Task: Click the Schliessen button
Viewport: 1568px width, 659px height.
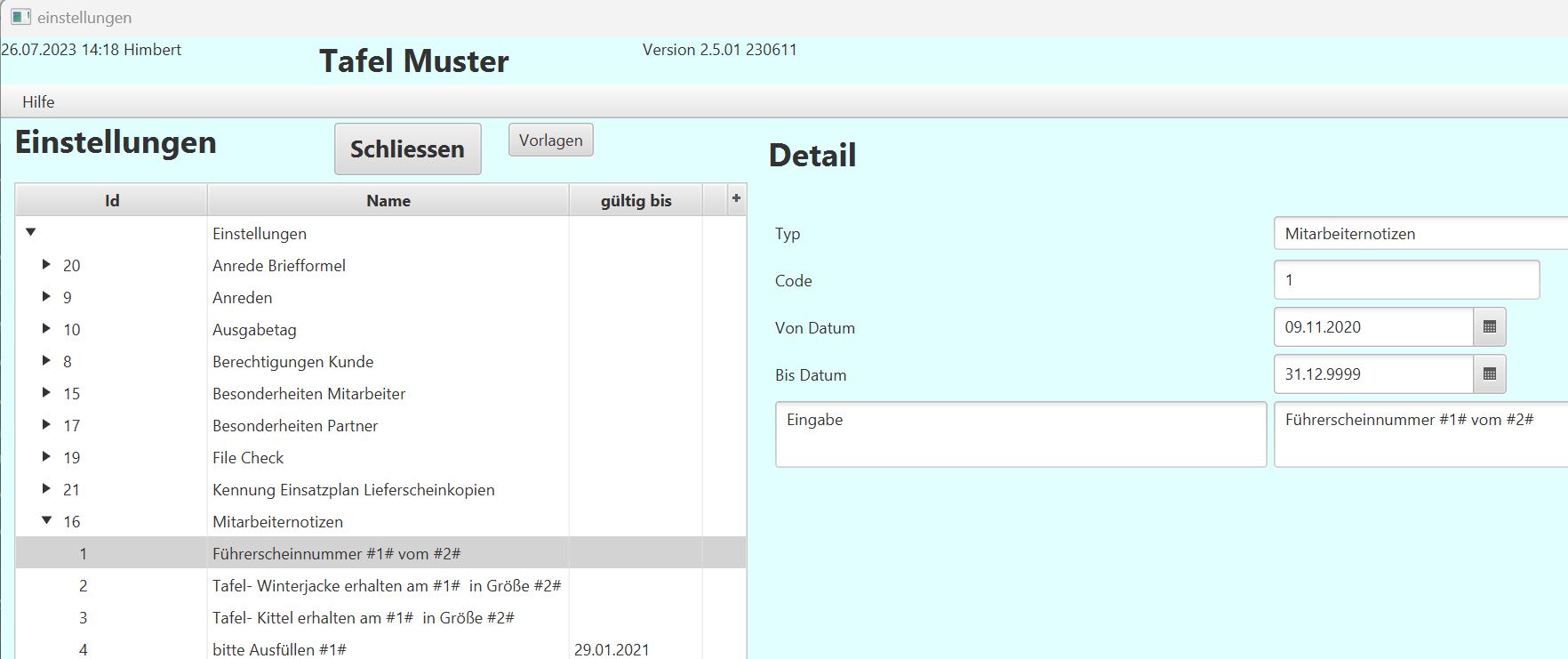Action: 407,149
